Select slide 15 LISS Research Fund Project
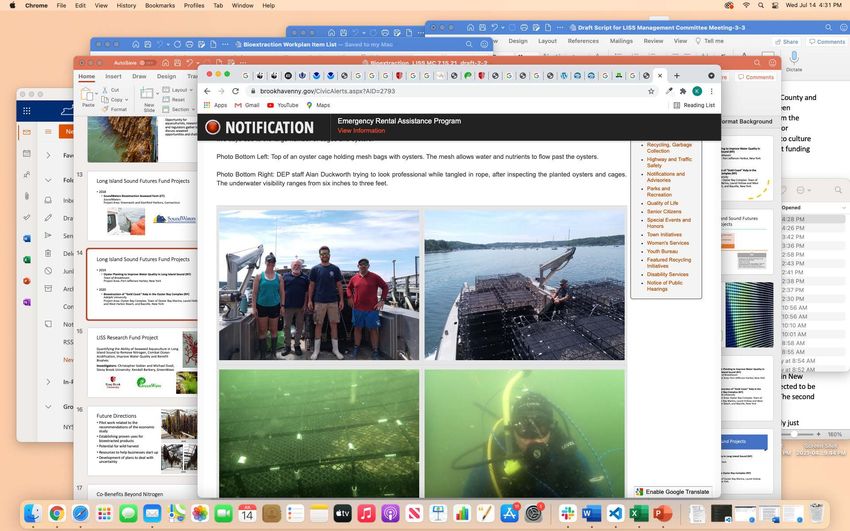Viewport: 850px width, 531px height. click(142, 362)
